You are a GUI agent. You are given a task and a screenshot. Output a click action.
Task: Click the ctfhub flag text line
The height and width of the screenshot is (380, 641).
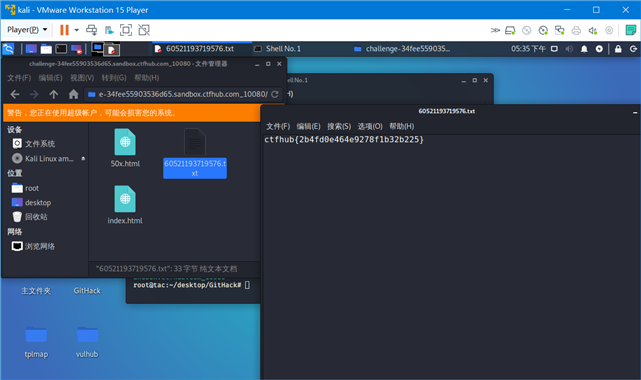pos(344,140)
